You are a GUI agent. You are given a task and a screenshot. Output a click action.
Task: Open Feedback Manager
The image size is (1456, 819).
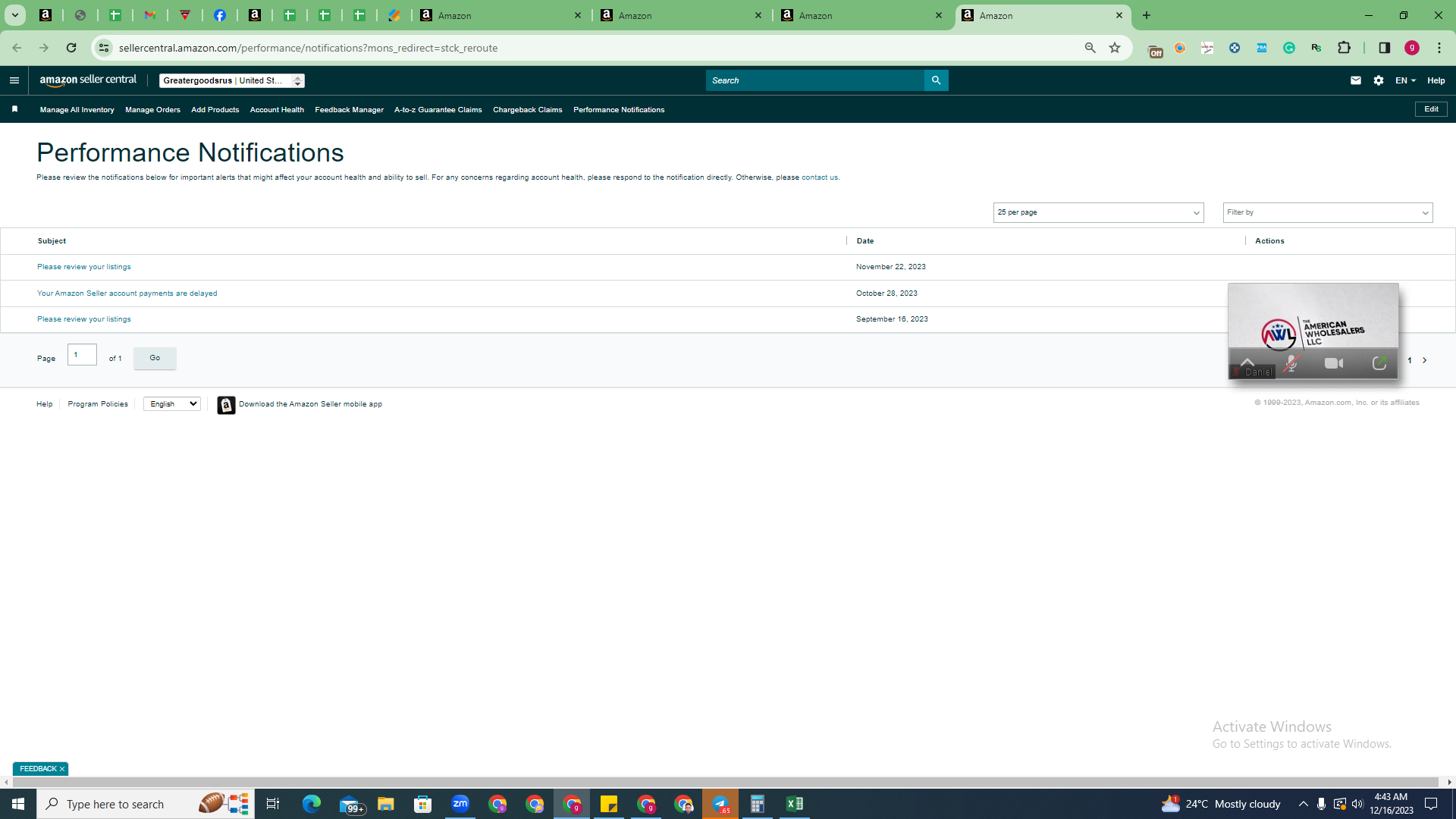pyautogui.click(x=349, y=110)
